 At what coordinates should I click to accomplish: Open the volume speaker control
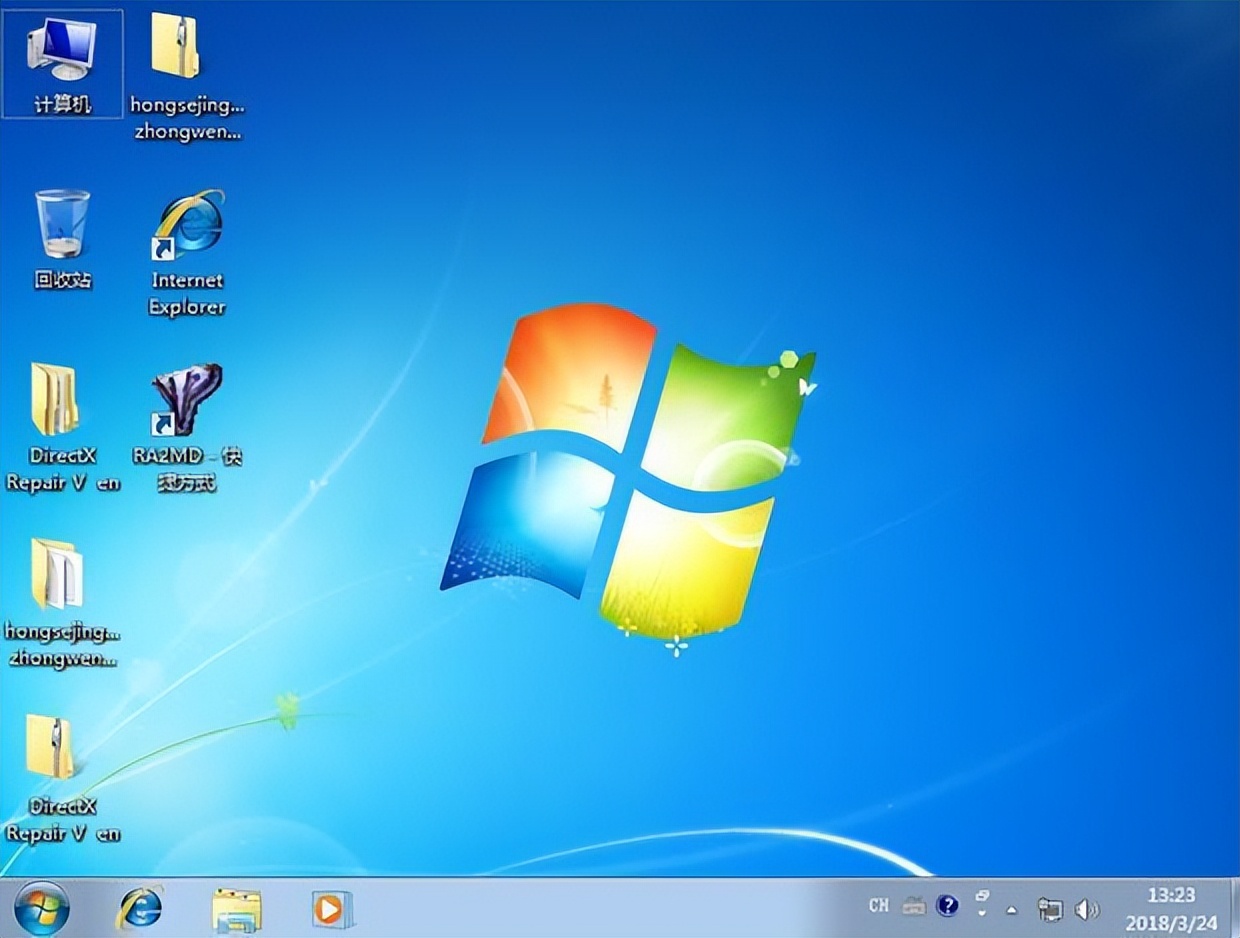pyautogui.click(x=1085, y=909)
